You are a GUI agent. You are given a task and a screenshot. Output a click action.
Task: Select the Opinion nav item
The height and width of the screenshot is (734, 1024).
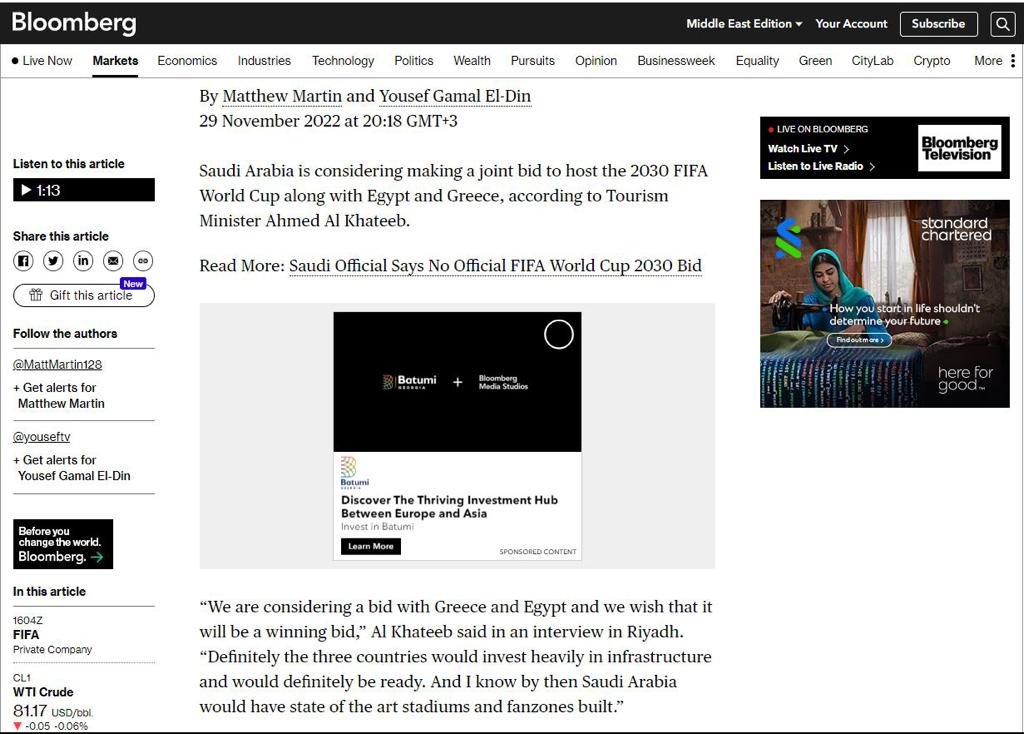pos(596,61)
